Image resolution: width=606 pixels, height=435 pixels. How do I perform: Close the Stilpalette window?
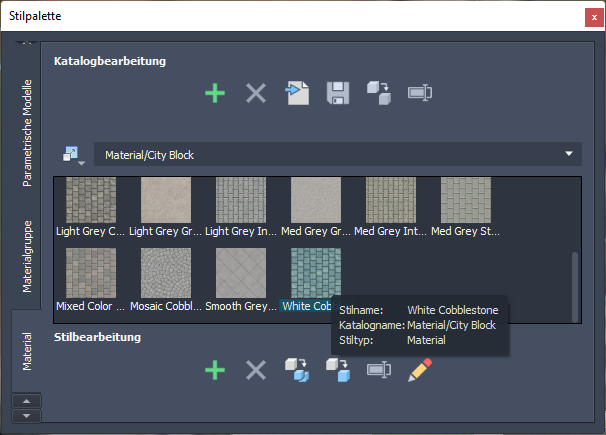594,17
